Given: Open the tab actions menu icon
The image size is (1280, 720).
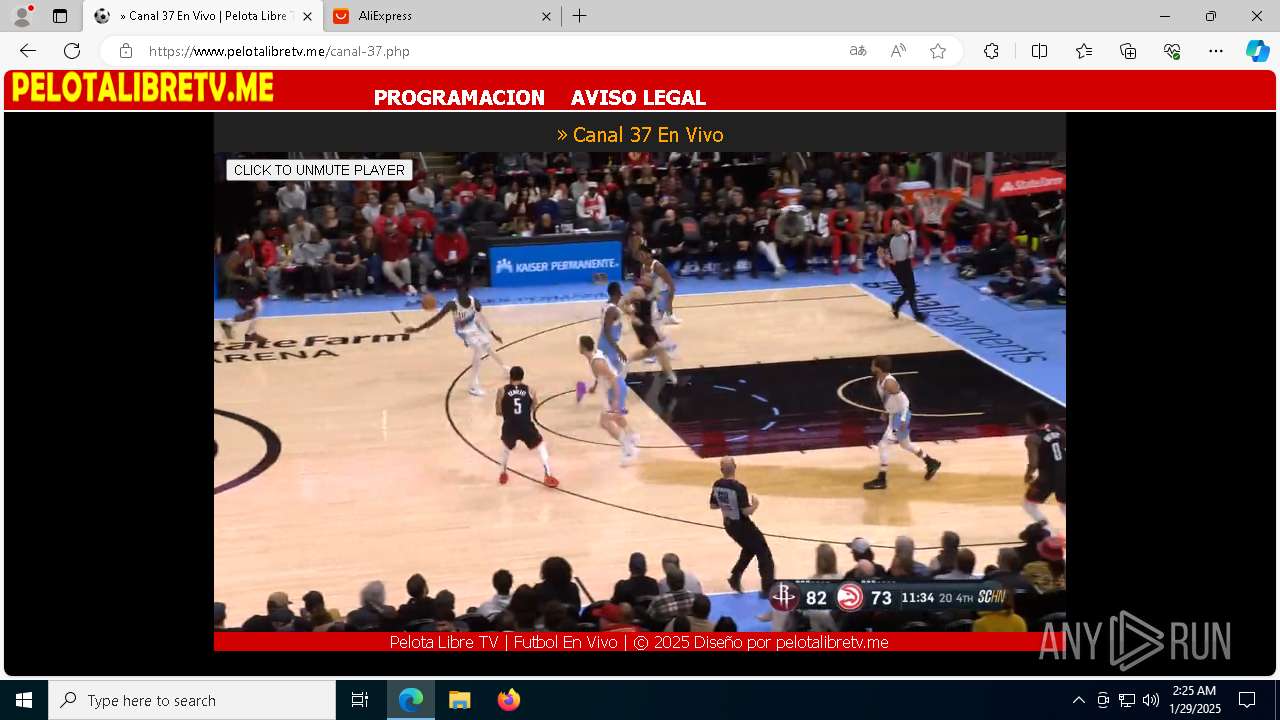Looking at the screenshot, I should coord(60,16).
